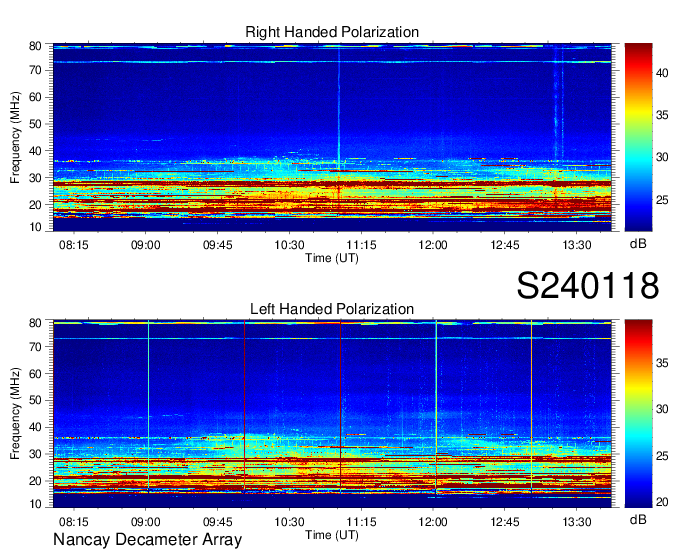Click the 35 value on Left Handed color bar
The height and width of the screenshot is (552, 680).
(662, 363)
